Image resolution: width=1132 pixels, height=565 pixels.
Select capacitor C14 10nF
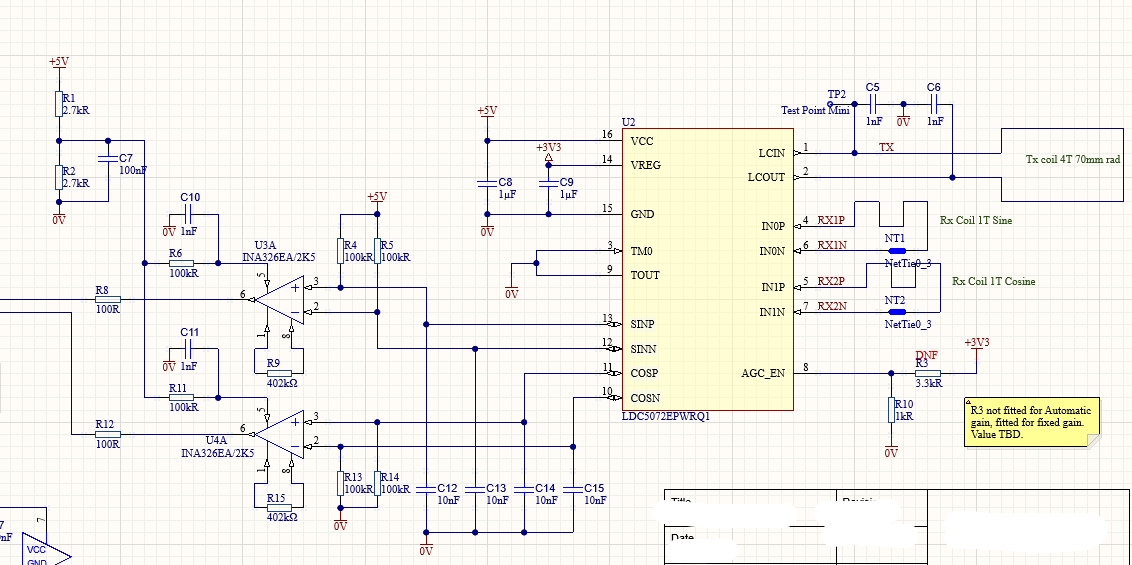(524, 489)
